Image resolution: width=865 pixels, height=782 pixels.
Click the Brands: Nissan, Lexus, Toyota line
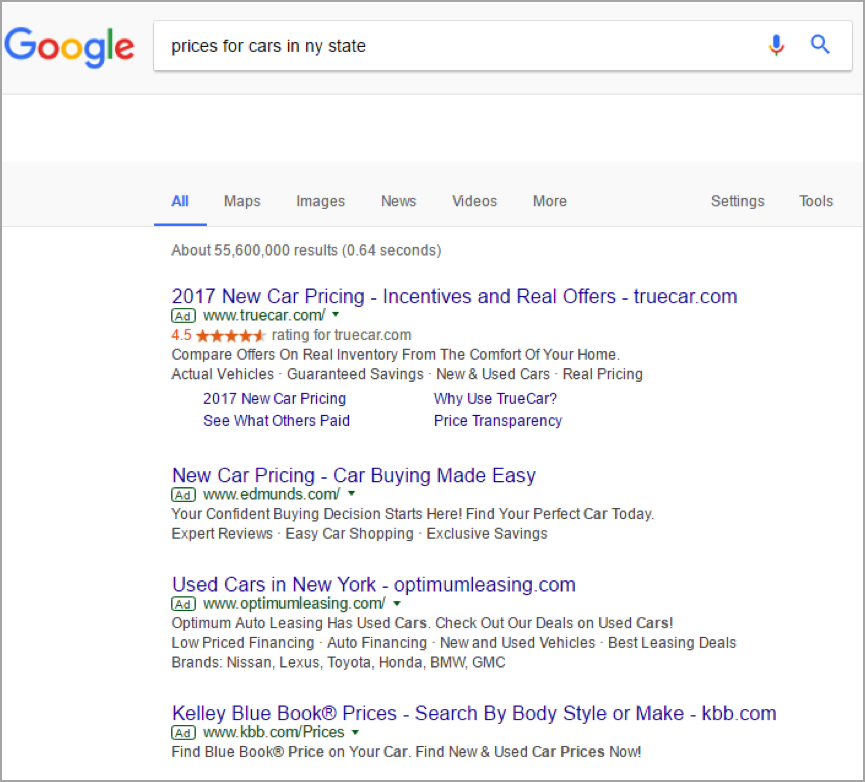pyautogui.click(x=338, y=662)
